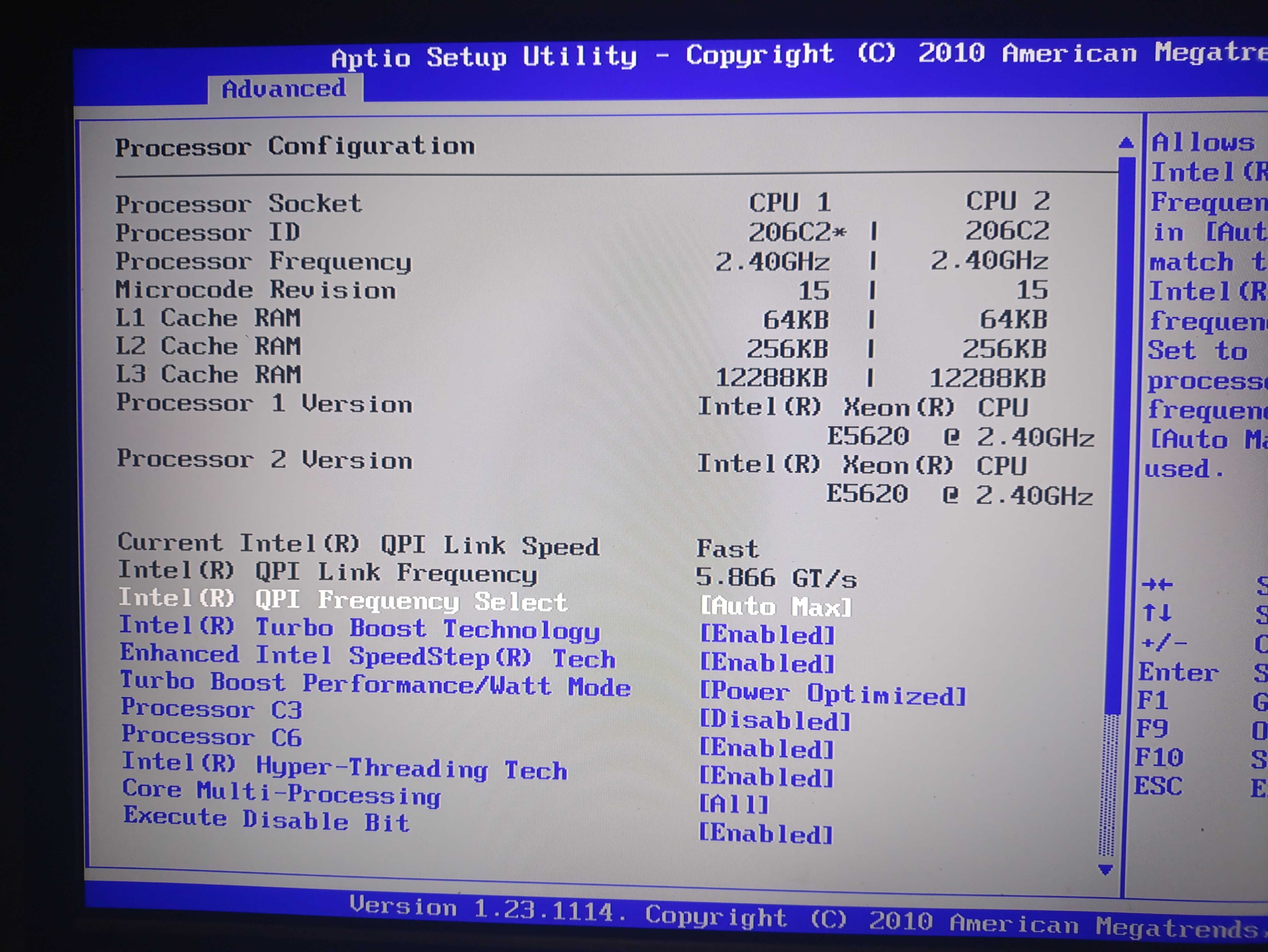Click the Processor Configuration heading
The image size is (1268, 952).
click(295, 147)
